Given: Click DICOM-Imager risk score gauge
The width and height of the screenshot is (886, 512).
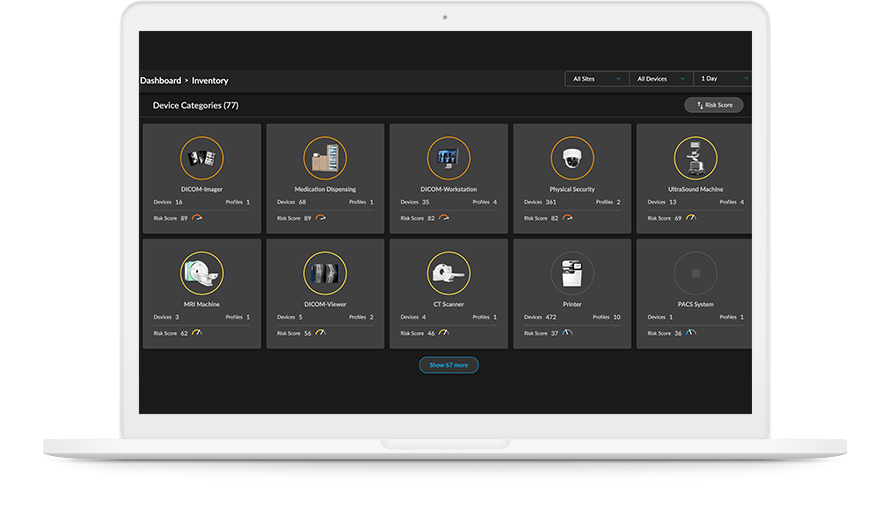Looking at the screenshot, I should (197, 217).
